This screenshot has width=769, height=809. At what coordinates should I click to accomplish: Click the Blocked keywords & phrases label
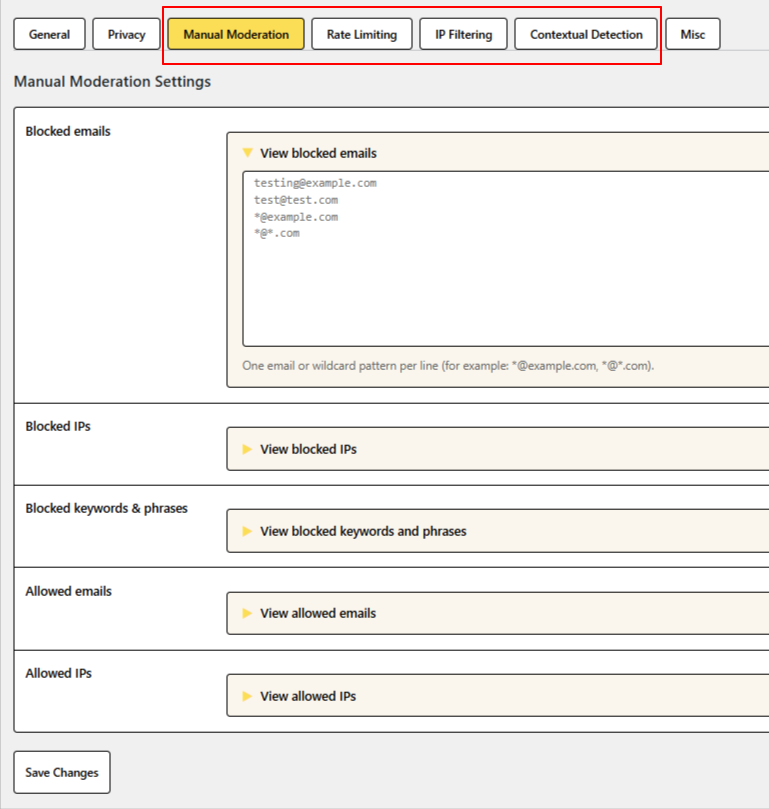tap(106, 508)
